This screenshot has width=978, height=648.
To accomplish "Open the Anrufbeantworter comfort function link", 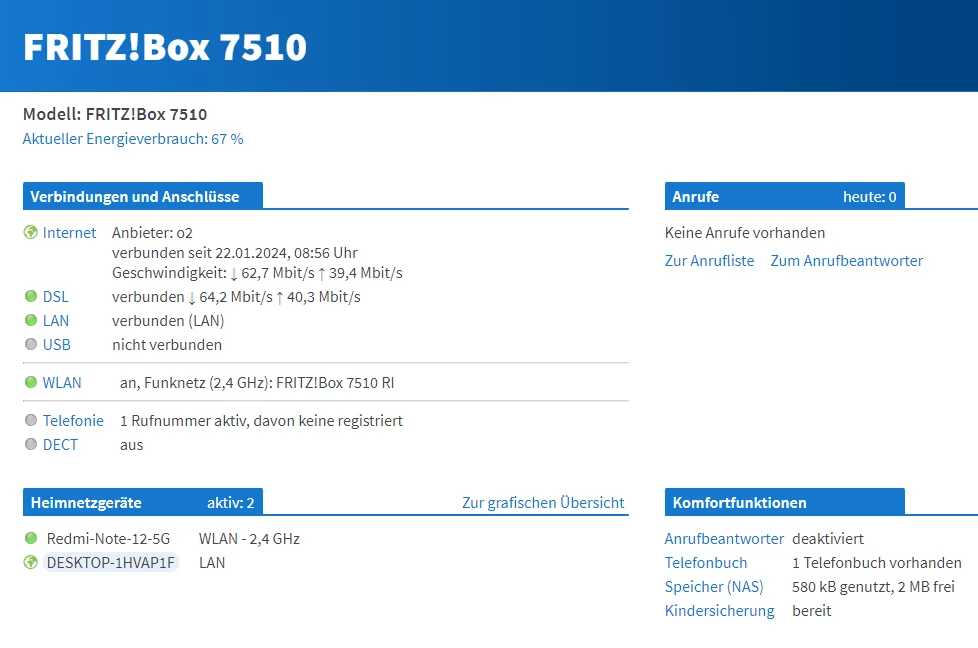I will tap(724, 539).
